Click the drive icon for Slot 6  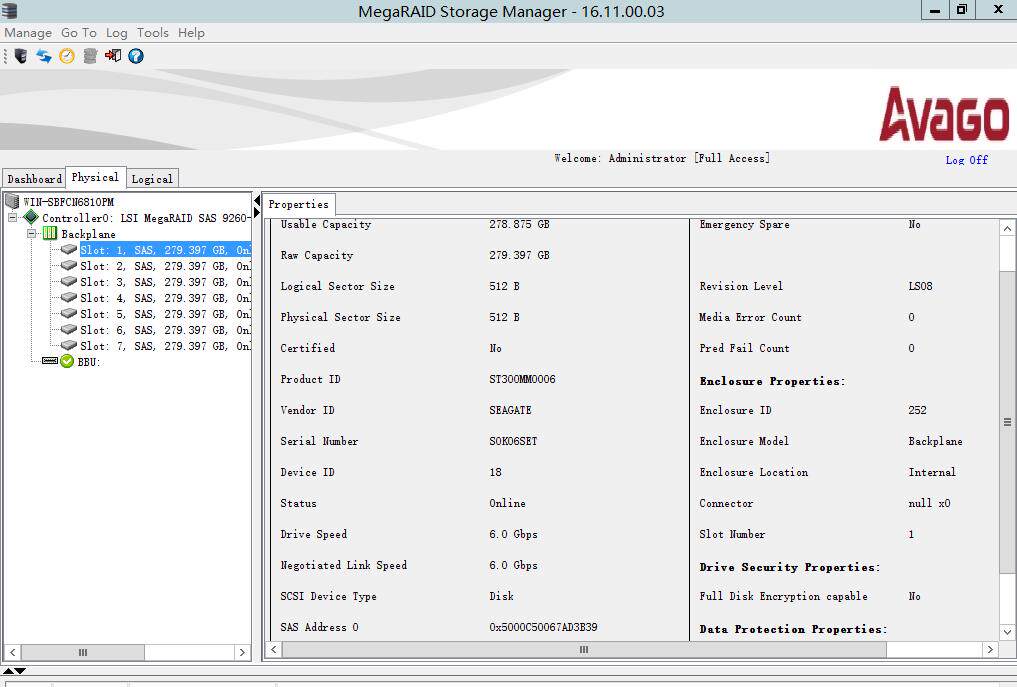click(69, 330)
